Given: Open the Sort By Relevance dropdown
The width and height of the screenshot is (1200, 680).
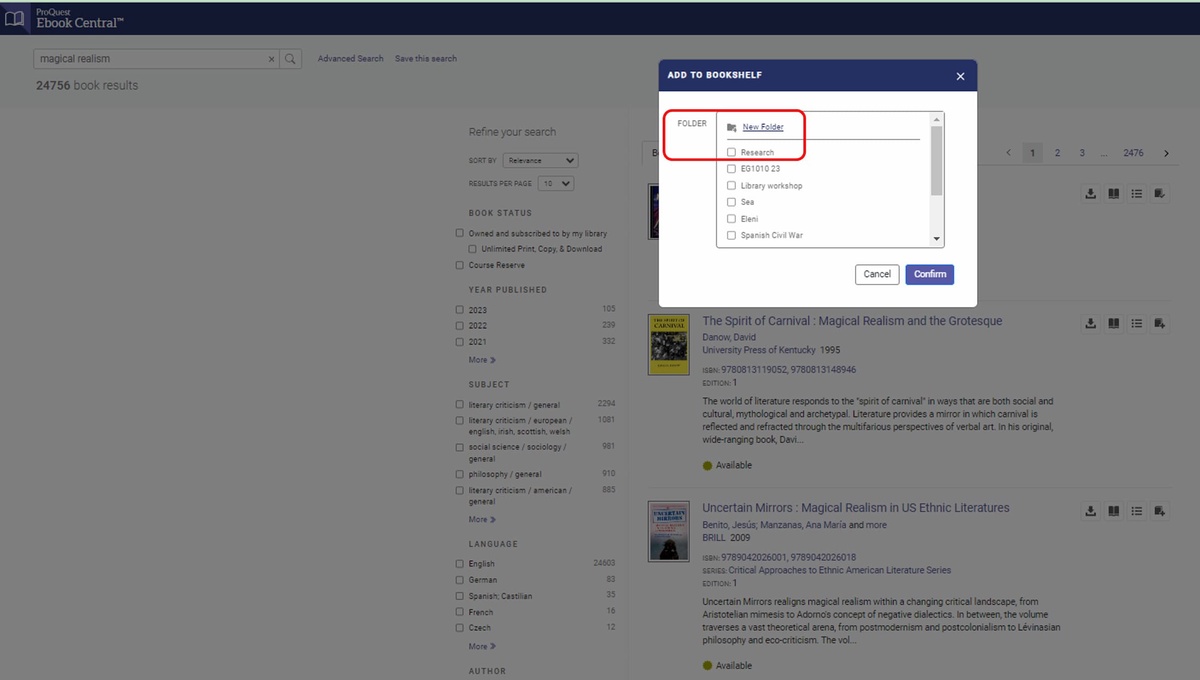Looking at the screenshot, I should 540,160.
